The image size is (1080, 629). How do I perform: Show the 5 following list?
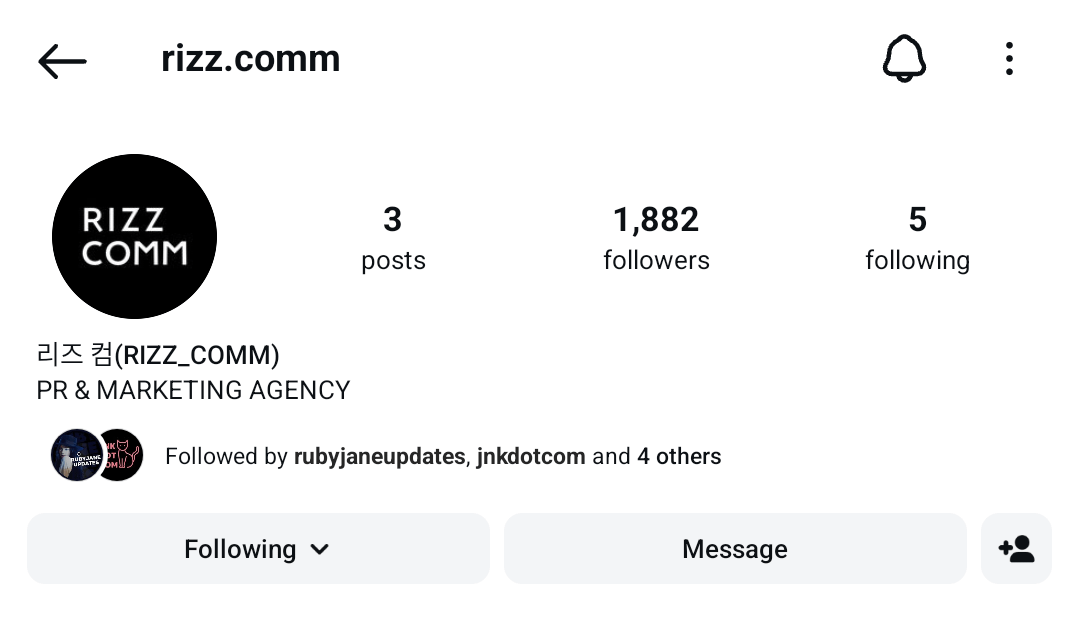(917, 238)
